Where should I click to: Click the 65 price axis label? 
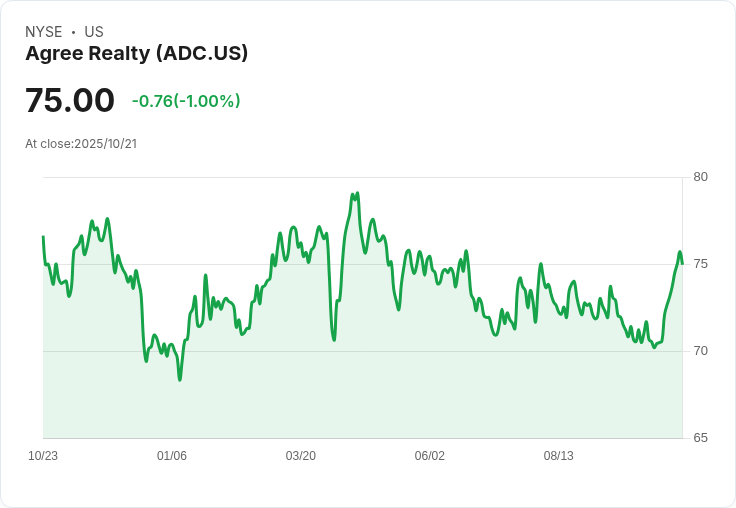coord(700,438)
